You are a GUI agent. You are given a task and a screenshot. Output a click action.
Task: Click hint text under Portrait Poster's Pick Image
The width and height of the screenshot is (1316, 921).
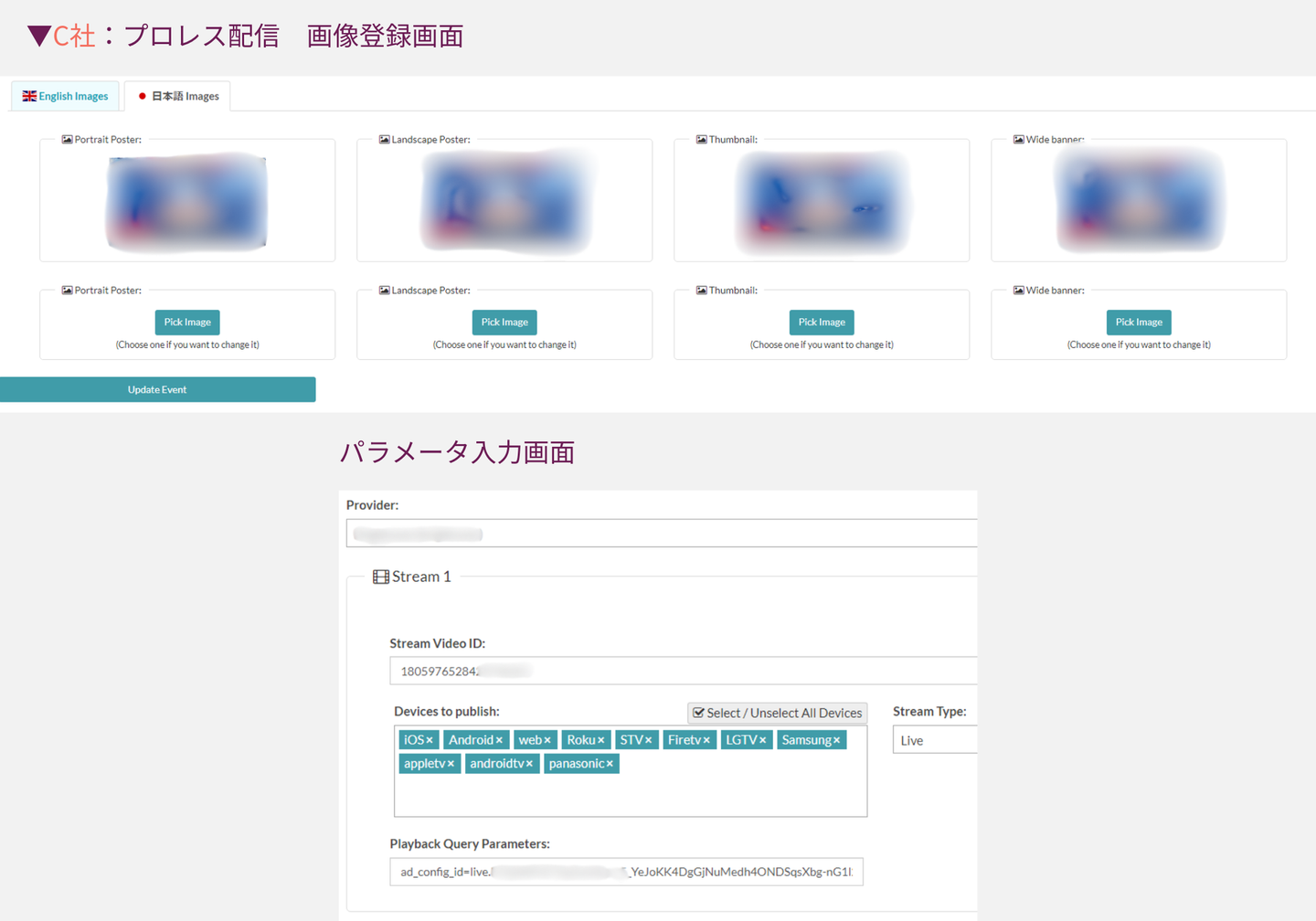click(187, 345)
